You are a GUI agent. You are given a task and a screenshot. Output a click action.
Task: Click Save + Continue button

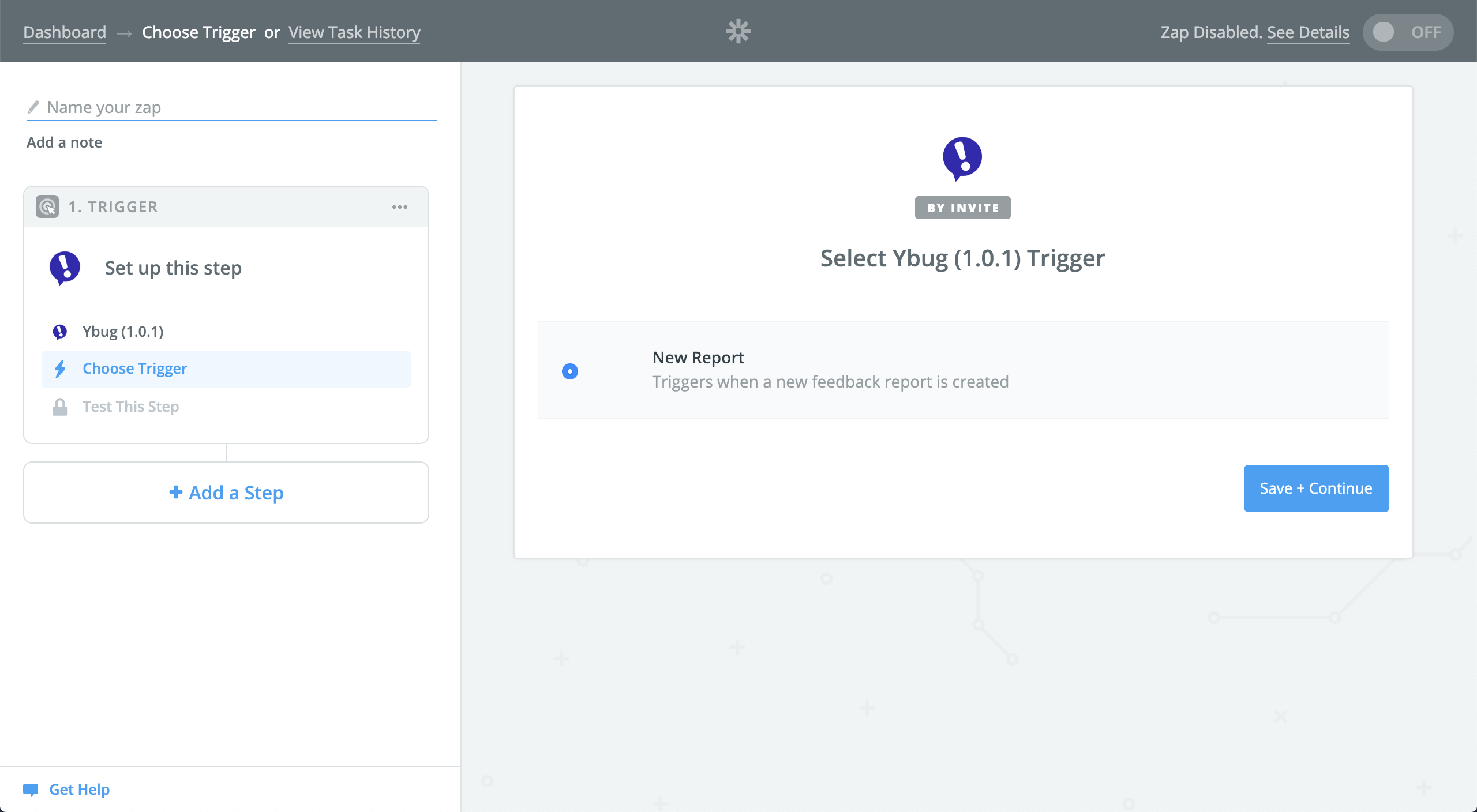[x=1316, y=488]
